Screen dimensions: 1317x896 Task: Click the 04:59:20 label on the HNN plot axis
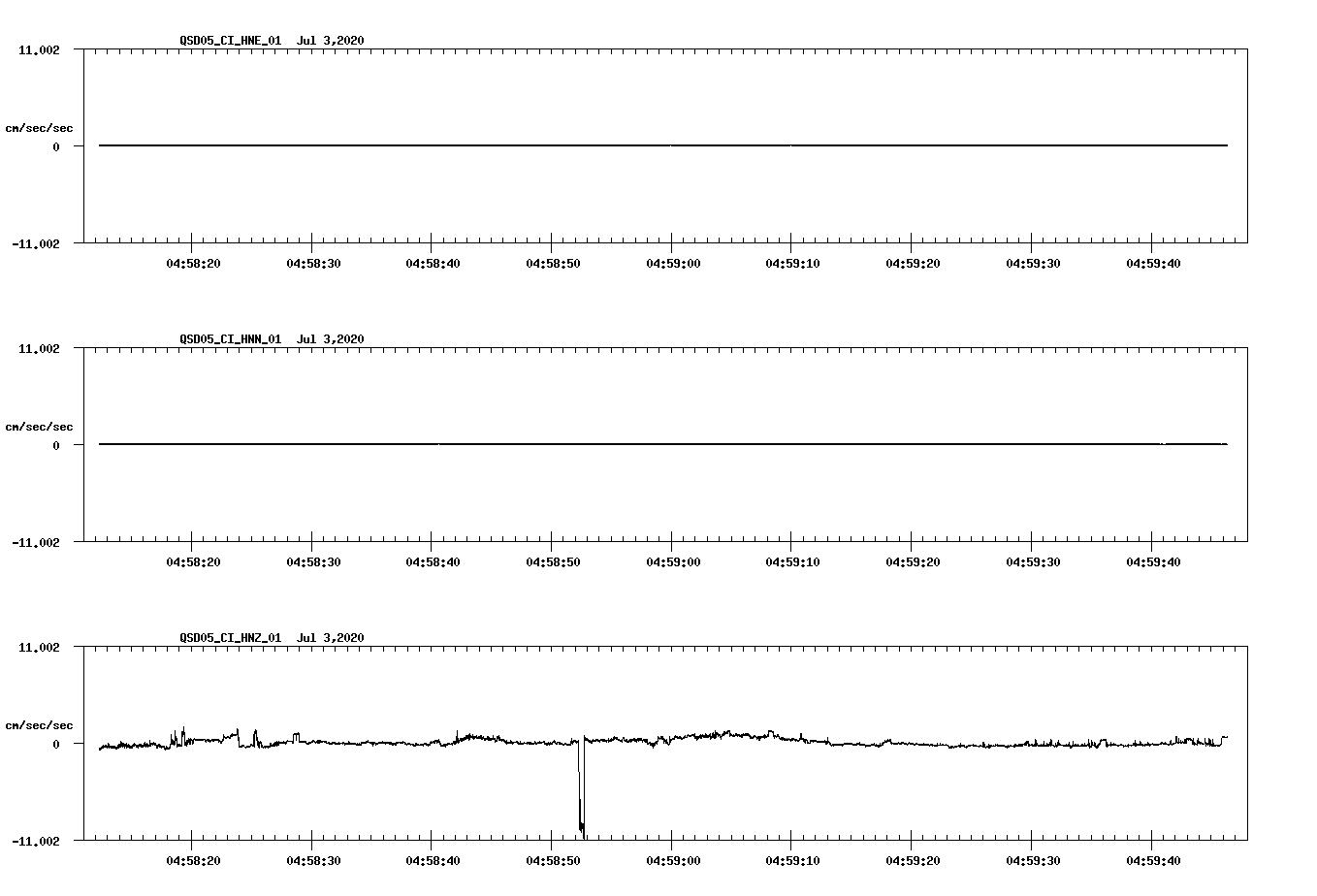(x=912, y=561)
